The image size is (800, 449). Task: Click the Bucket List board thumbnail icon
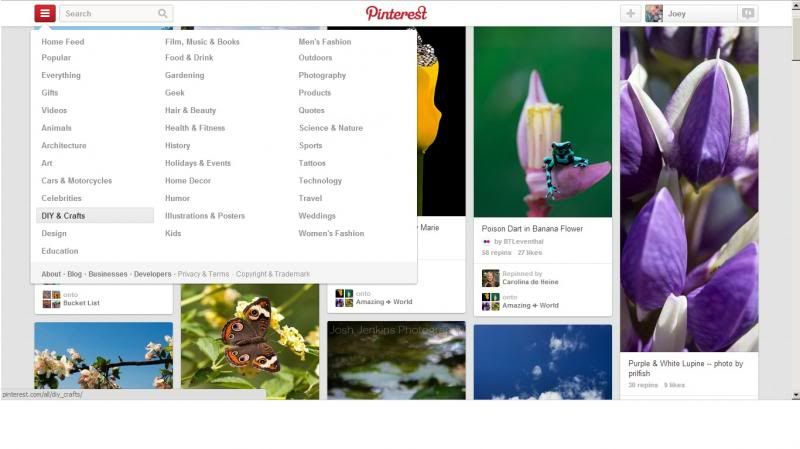pos(52,299)
